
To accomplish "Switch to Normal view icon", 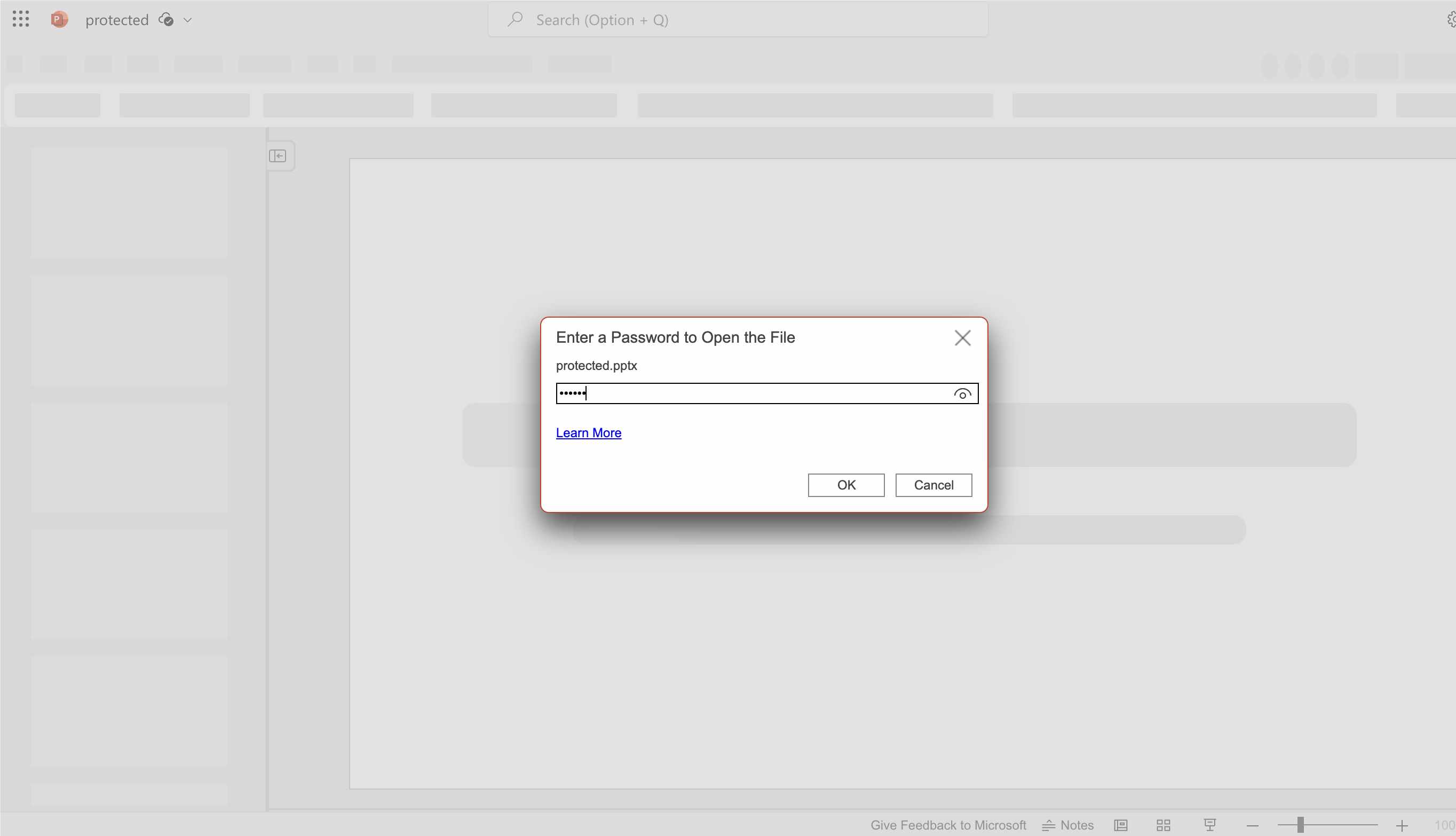I will (1121, 825).
